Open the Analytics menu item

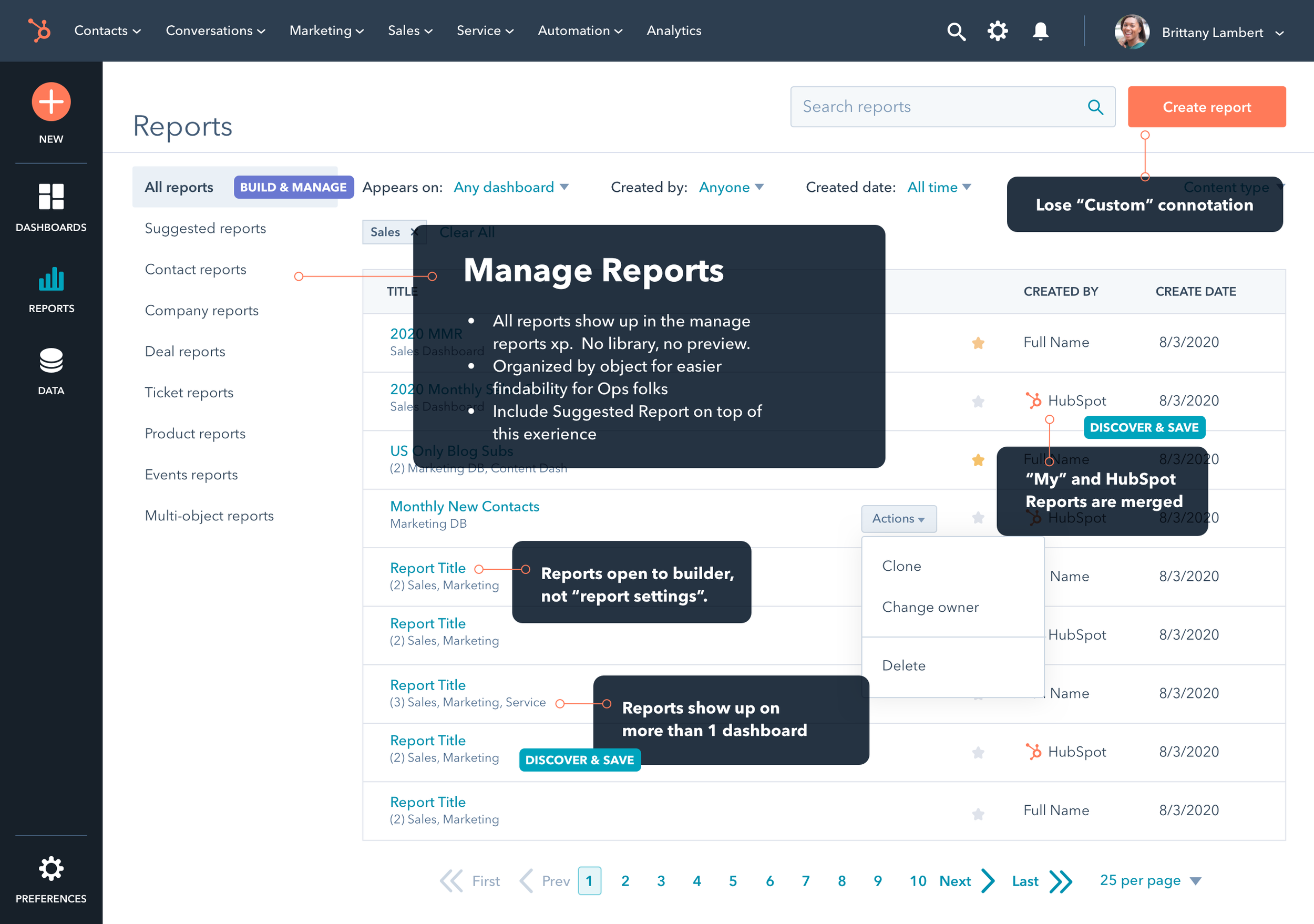[674, 31]
